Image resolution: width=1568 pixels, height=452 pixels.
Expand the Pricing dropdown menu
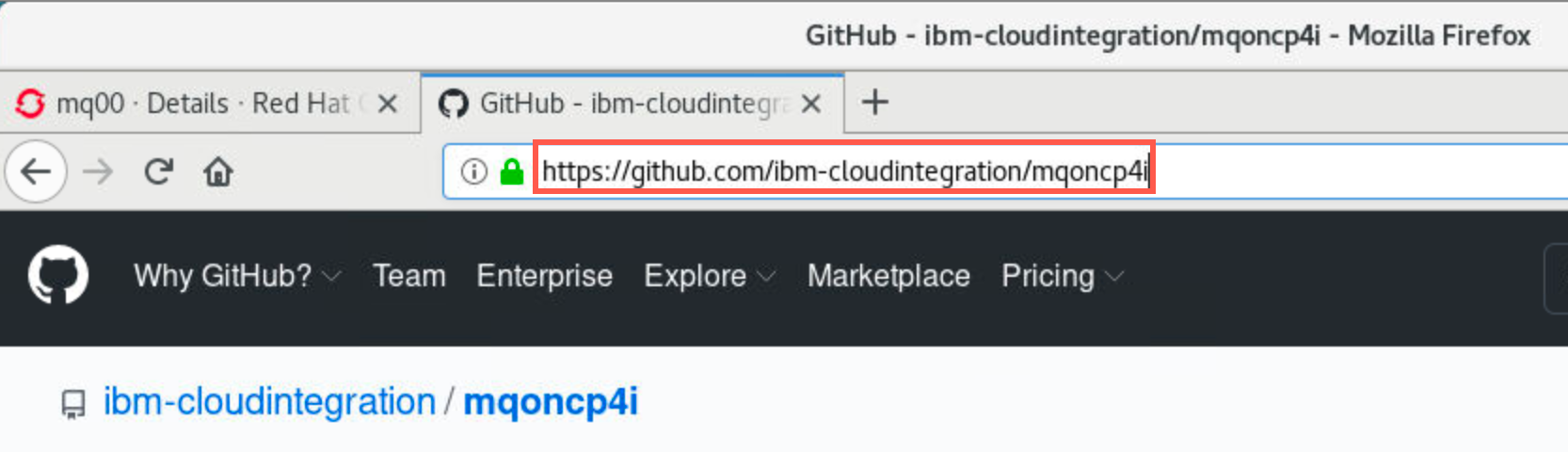point(1063,276)
